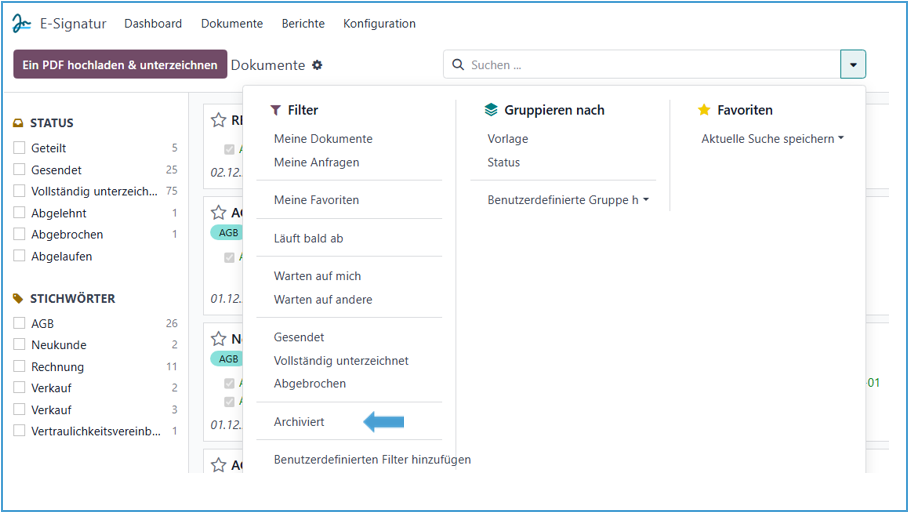The width and height of the screenshot is (909, 514).
Task: Tick the Rechnung keyword checkbox
Action: (x=19, y=367)
